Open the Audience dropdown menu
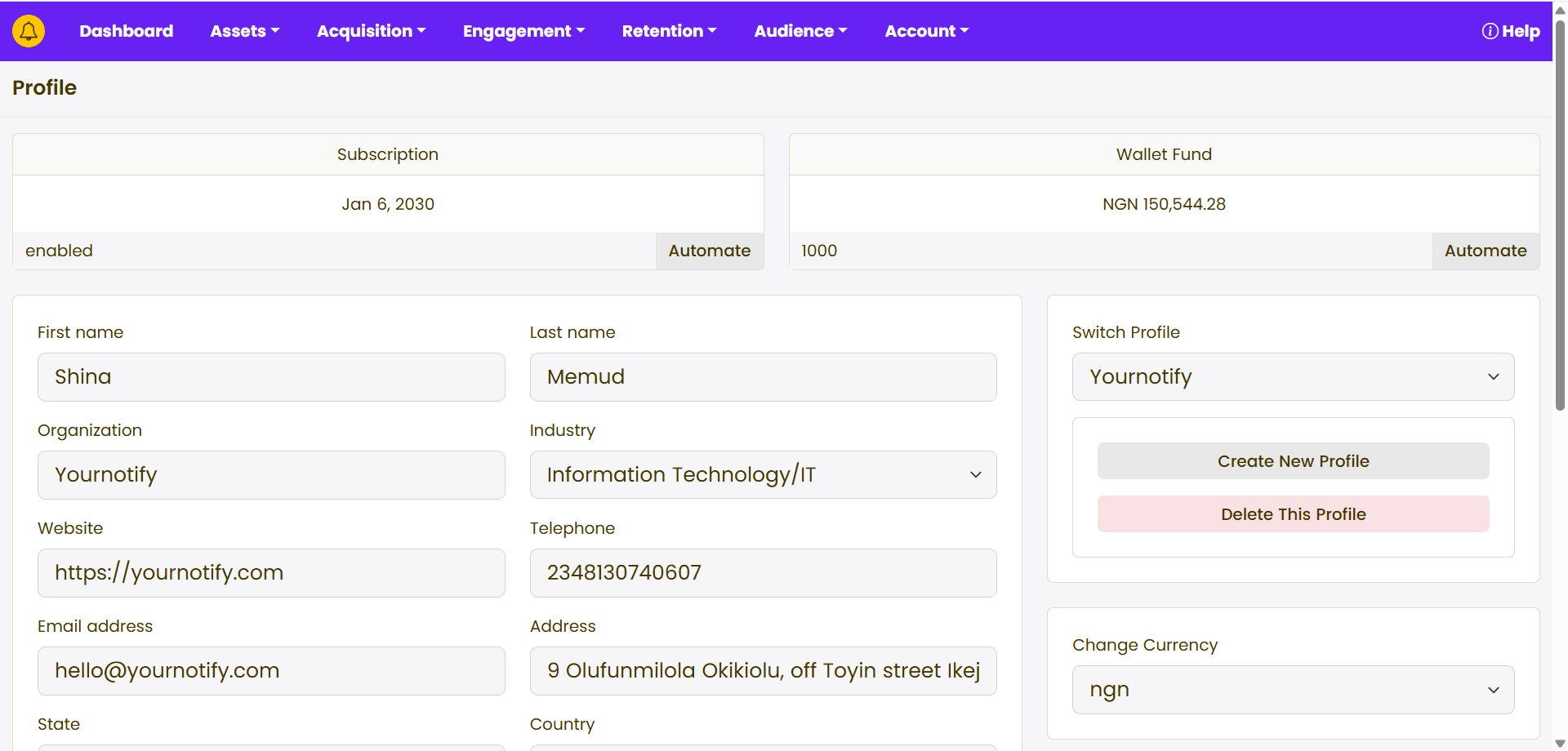The image size is (1568, 751). click(x=800, y=31)
